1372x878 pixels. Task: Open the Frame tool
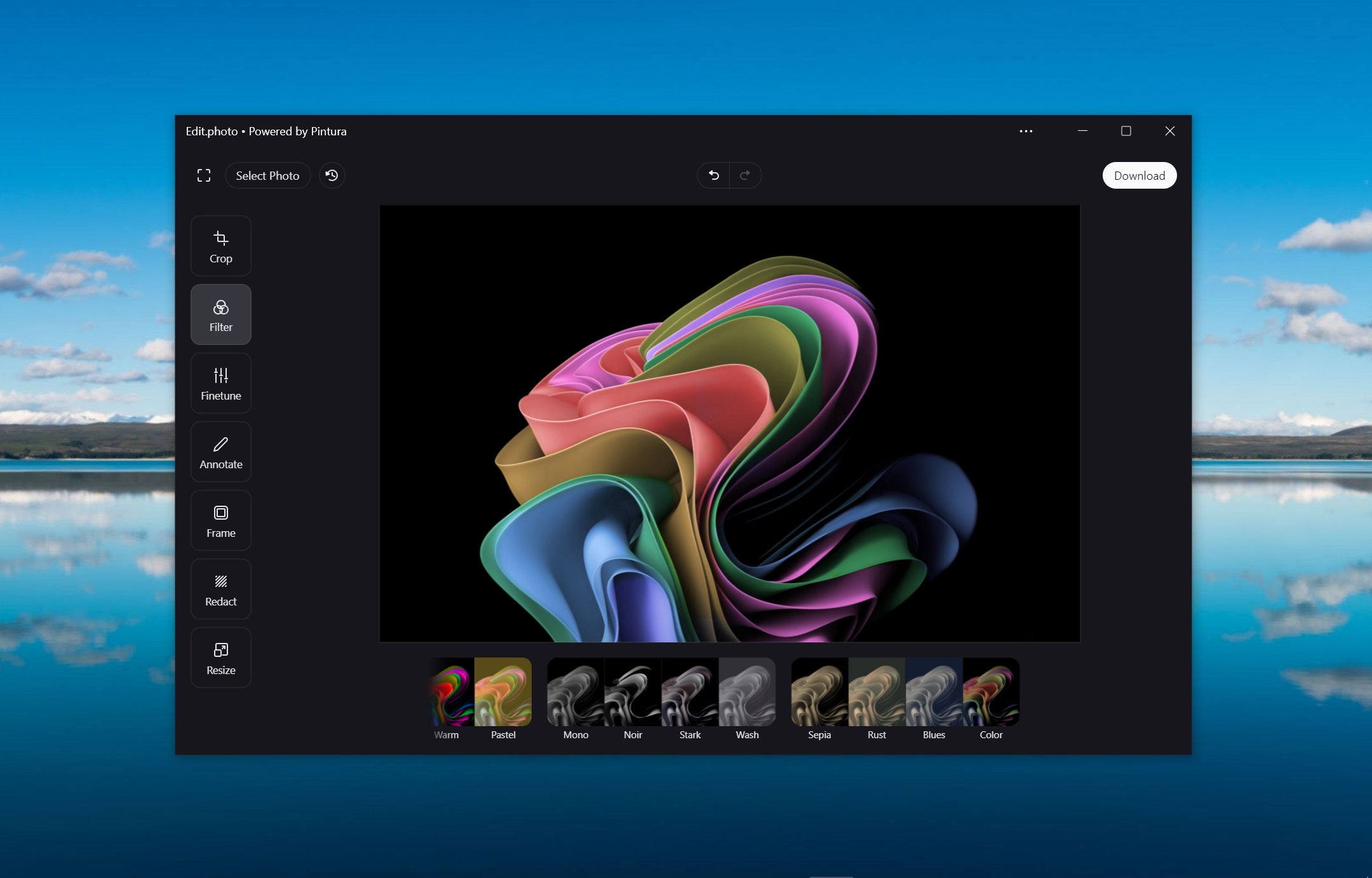[220, 520]
